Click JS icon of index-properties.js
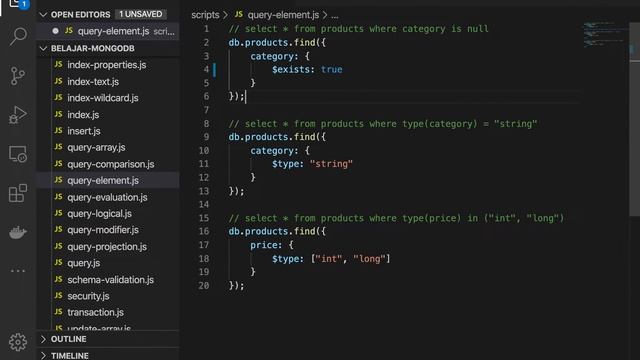 point(58,64)
